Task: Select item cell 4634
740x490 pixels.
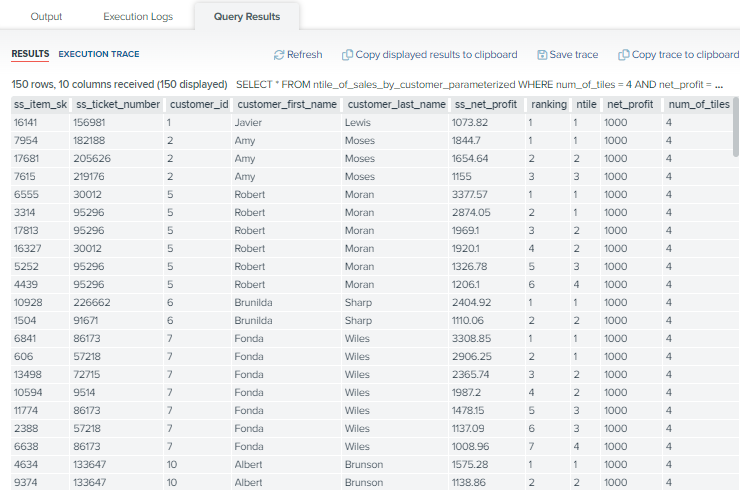Action: 40,465
